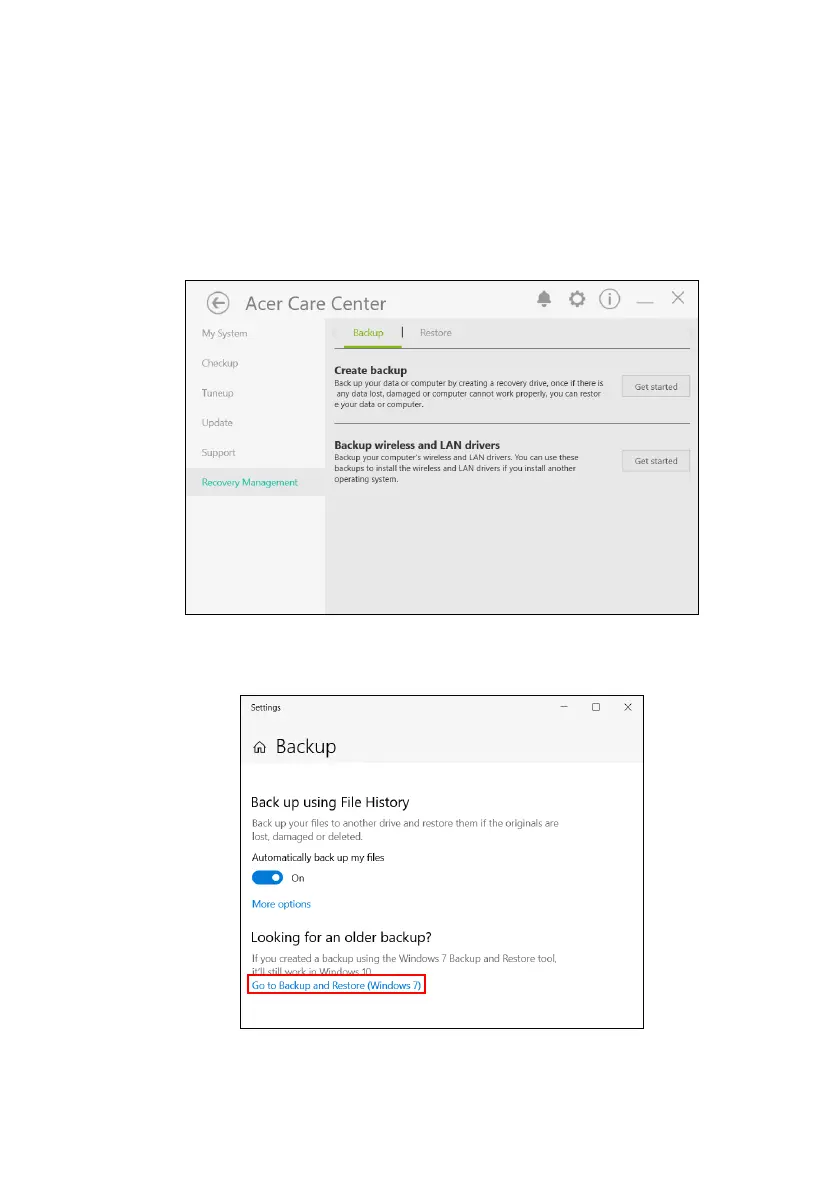Select My System in the sidebar
Image resolution: width=839 pixels, height=1190 pixels.
point(225,333)
